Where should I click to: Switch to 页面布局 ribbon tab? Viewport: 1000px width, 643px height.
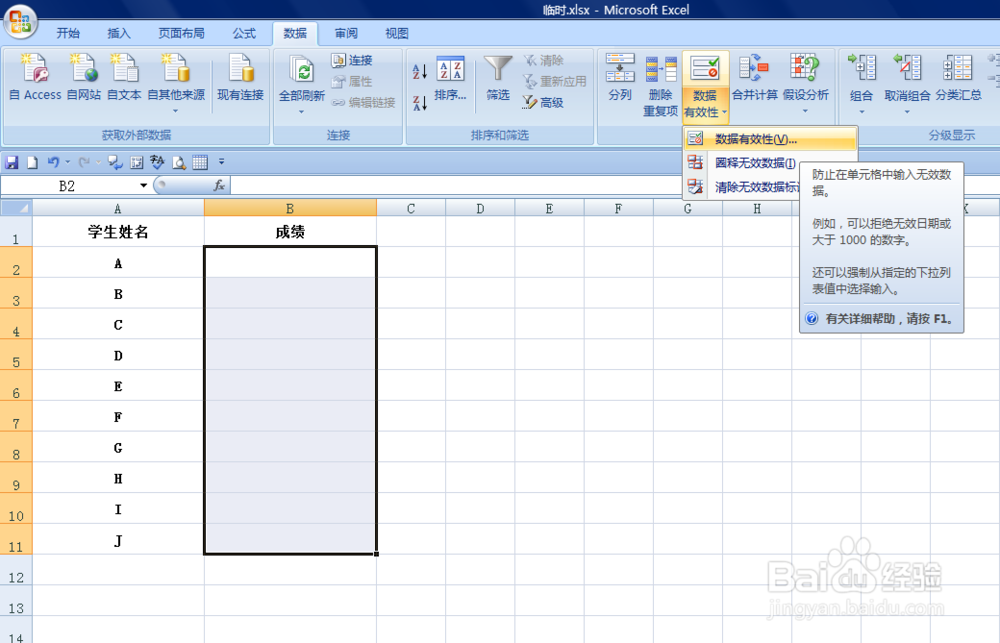tap(181, 33)
